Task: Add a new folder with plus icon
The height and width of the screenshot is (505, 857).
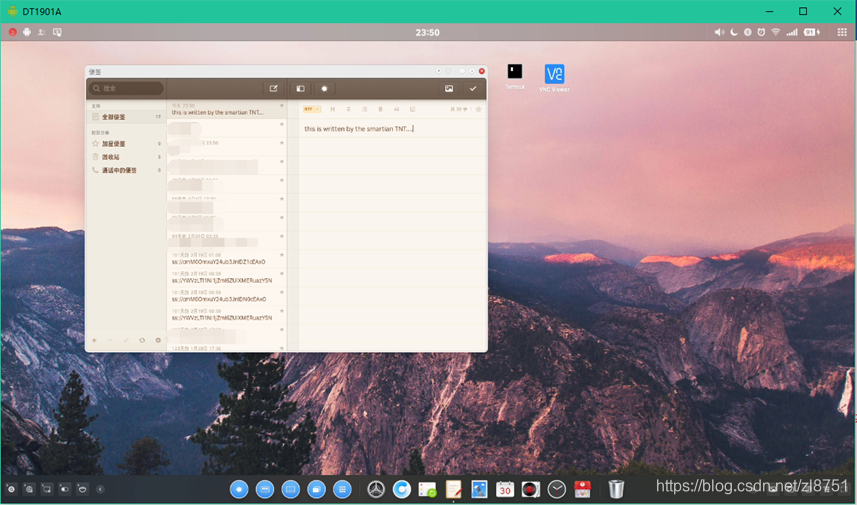Action: click(x=94, y=340)
